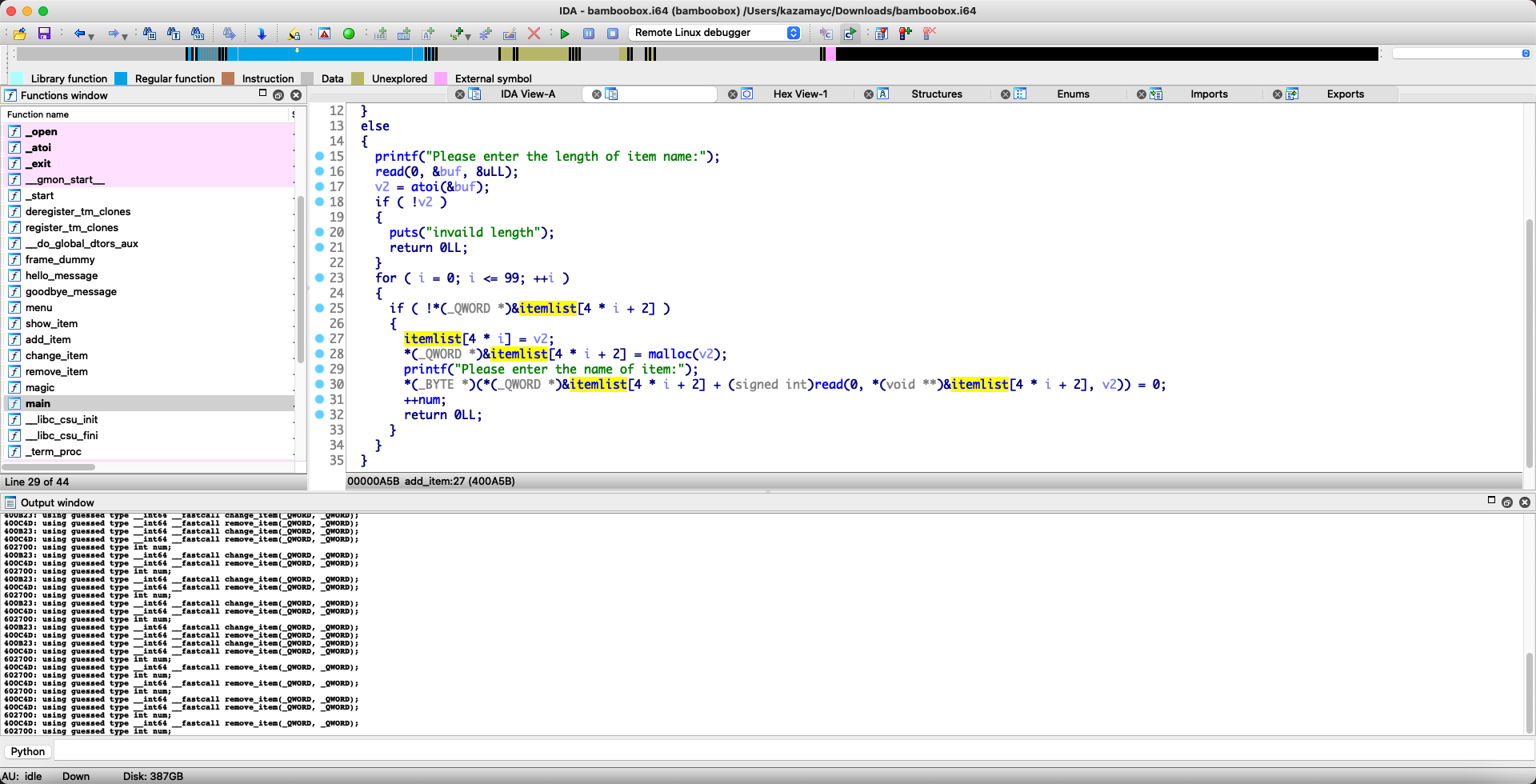Click the binary search binoculars icon

pyautogui.click(x=198, y=34)
